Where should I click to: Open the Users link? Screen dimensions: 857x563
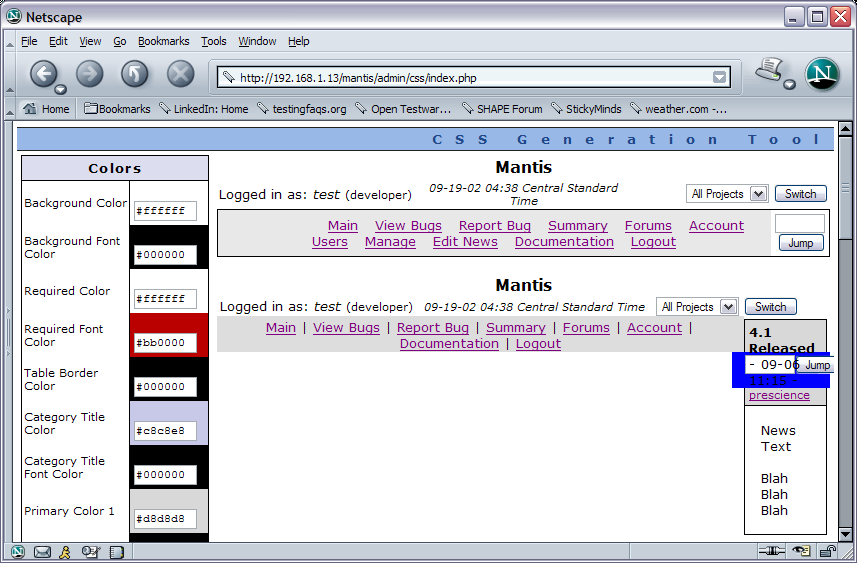click(330, 242)
